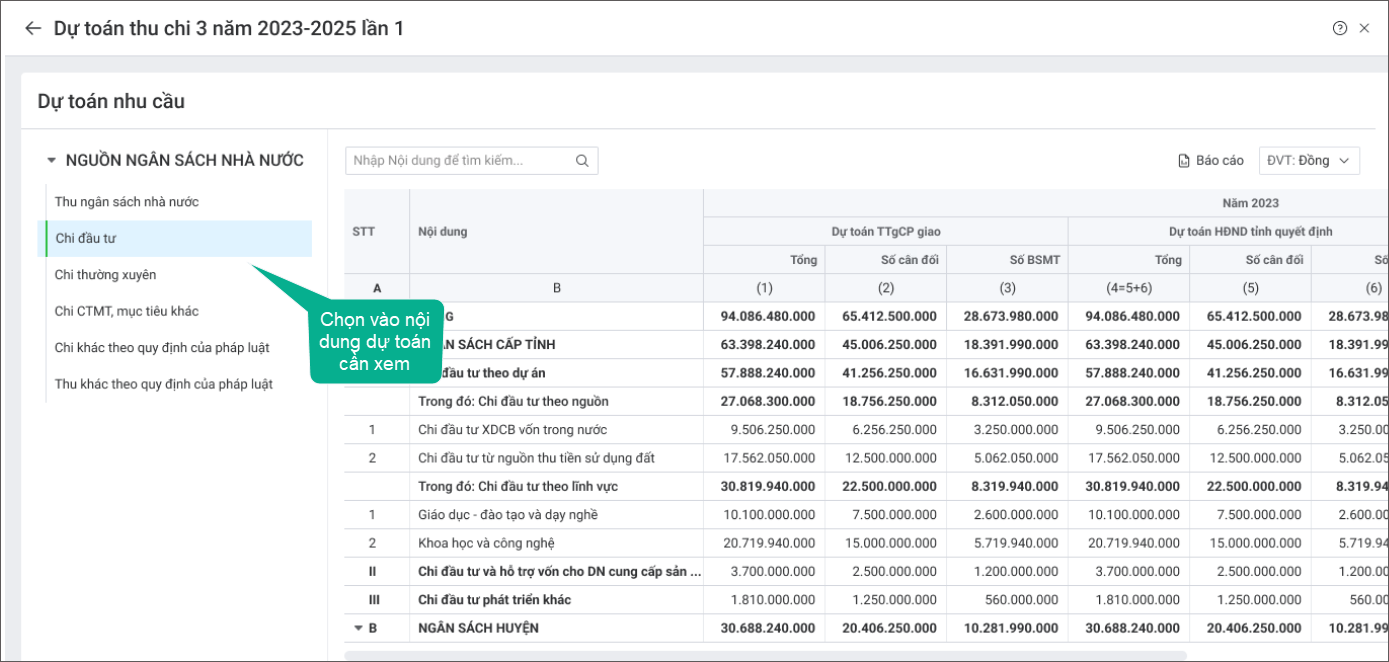The height and width of the screenshot is (662, 1389).
Task: Open Thu khác theo quy định của pháp luật
Action: point(163,384)
